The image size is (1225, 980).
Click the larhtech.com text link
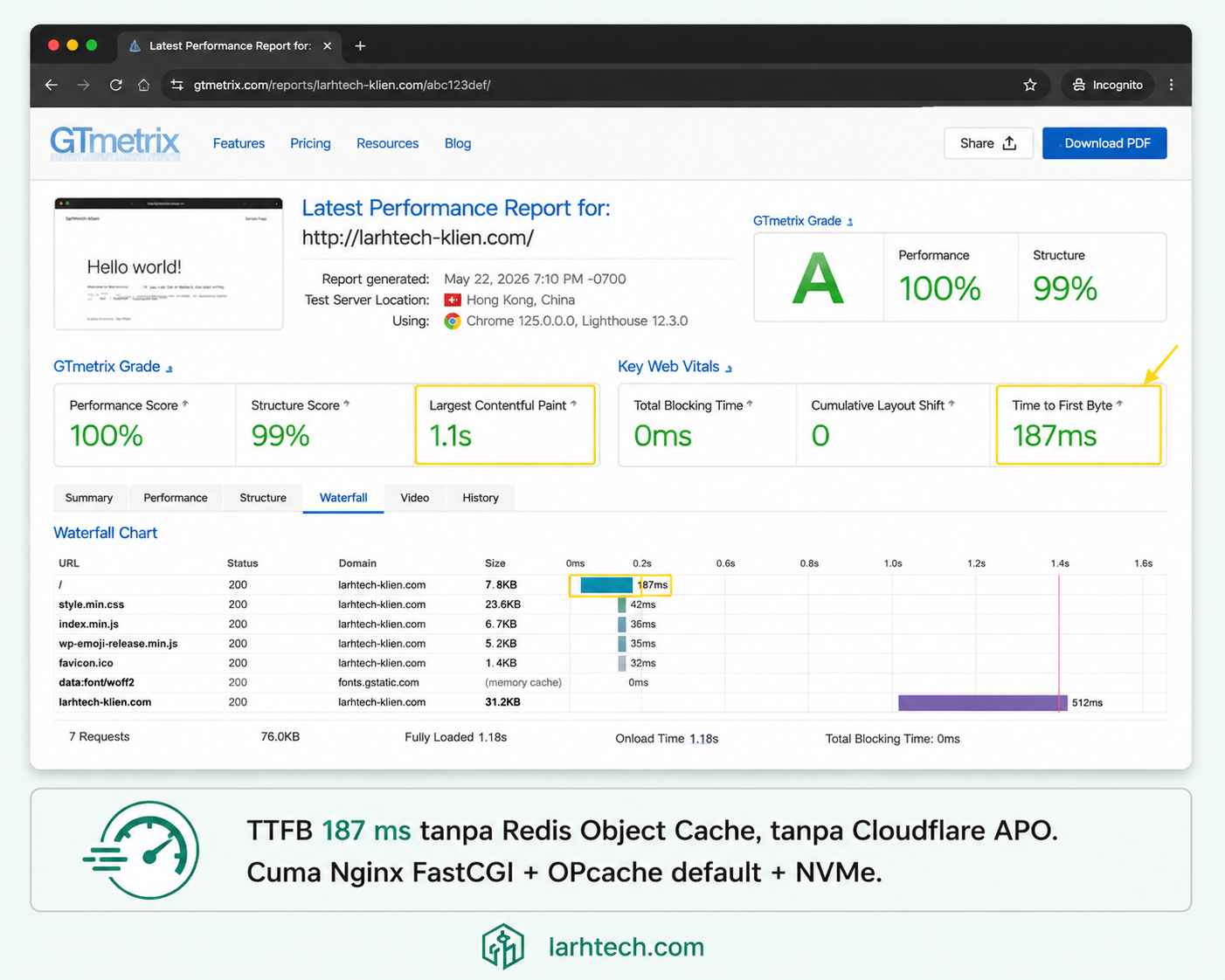[626, 947]
